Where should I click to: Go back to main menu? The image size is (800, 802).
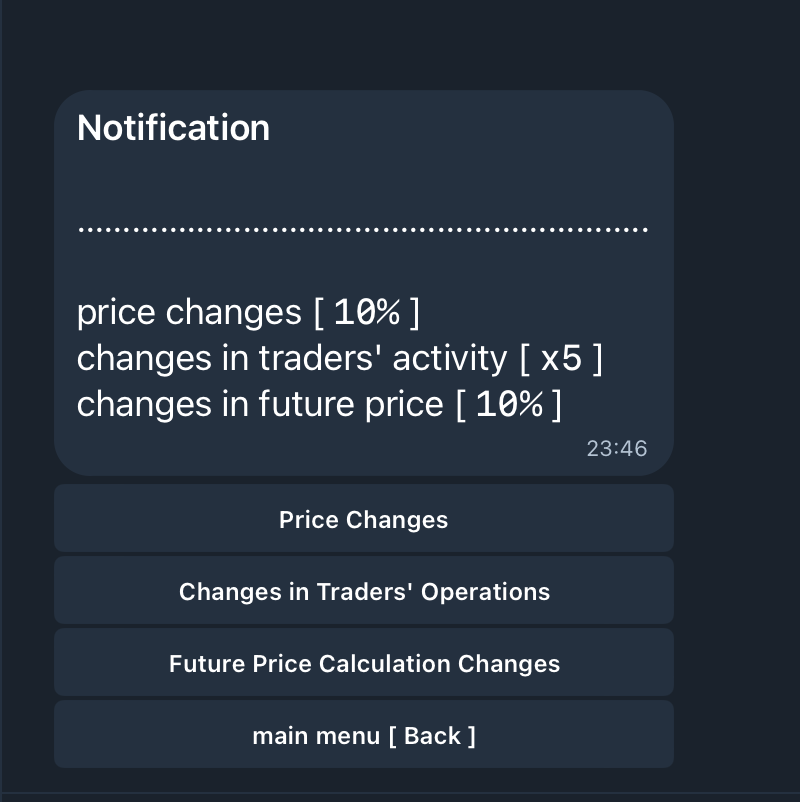tap(363, 735)
